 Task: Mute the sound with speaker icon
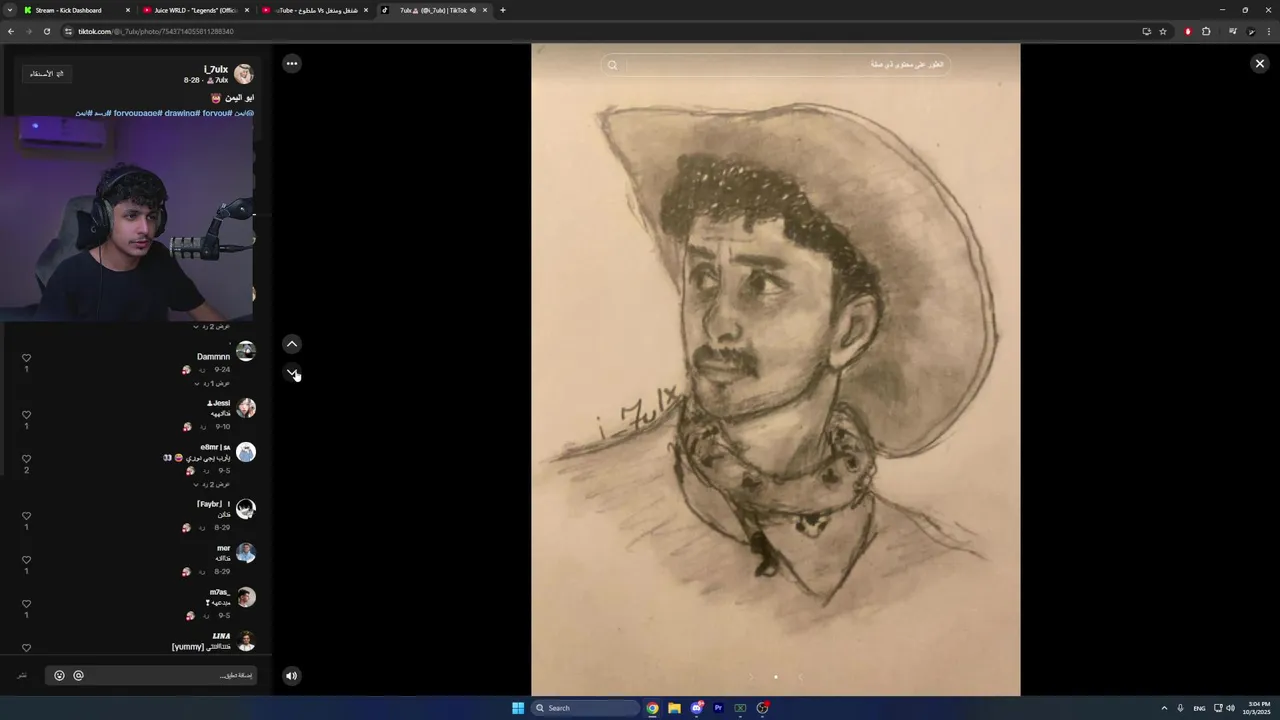coord(291,676)
